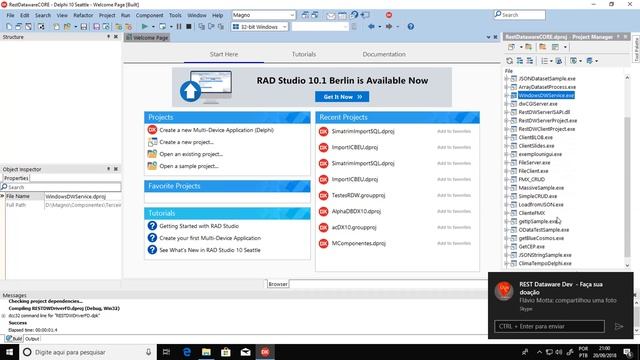This screenshot has width=640, height=360.
Task: Click the Windows Start button
Action: pyautogui.click(x=9, y=352)
